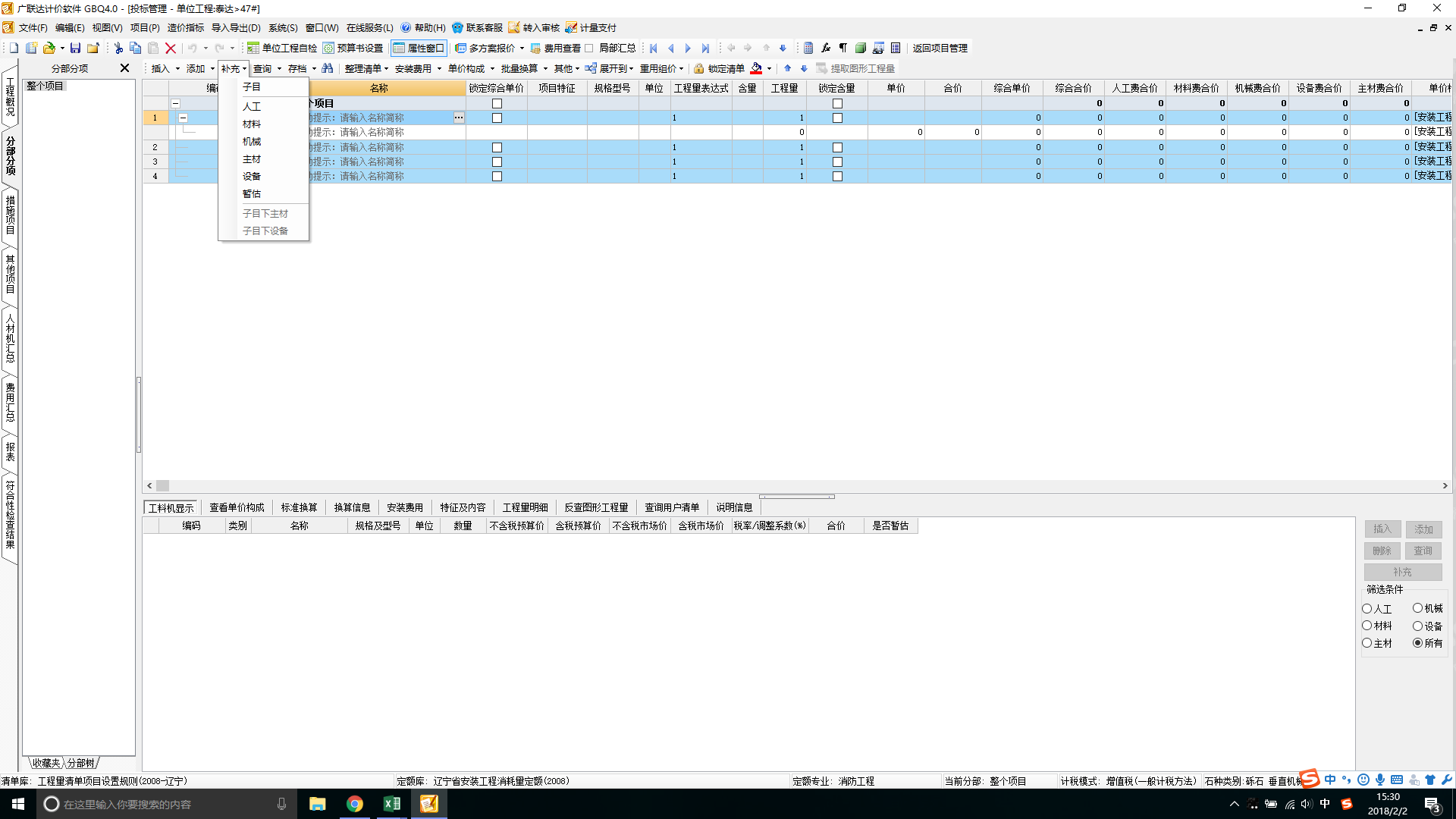Open Excel from the taskbar
This screenshot has height=819, width=1456.
(392, 804)
